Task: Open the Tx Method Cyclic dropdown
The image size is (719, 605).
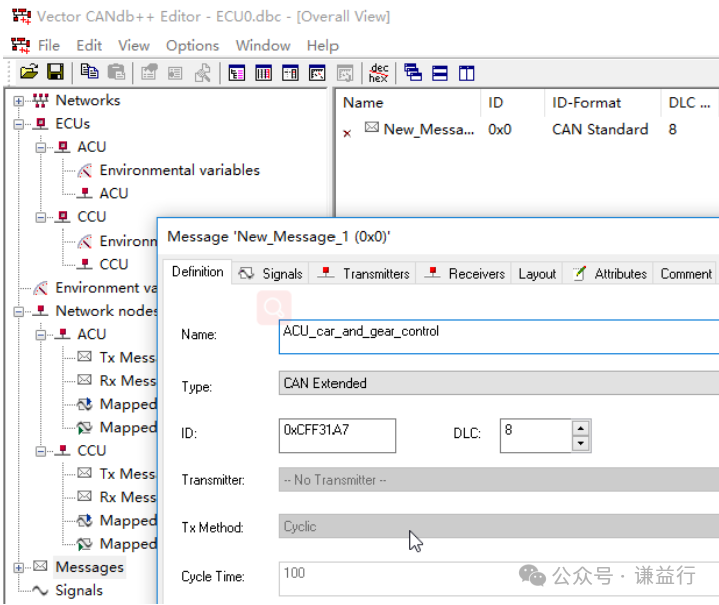Action: (x=499, y=526)
